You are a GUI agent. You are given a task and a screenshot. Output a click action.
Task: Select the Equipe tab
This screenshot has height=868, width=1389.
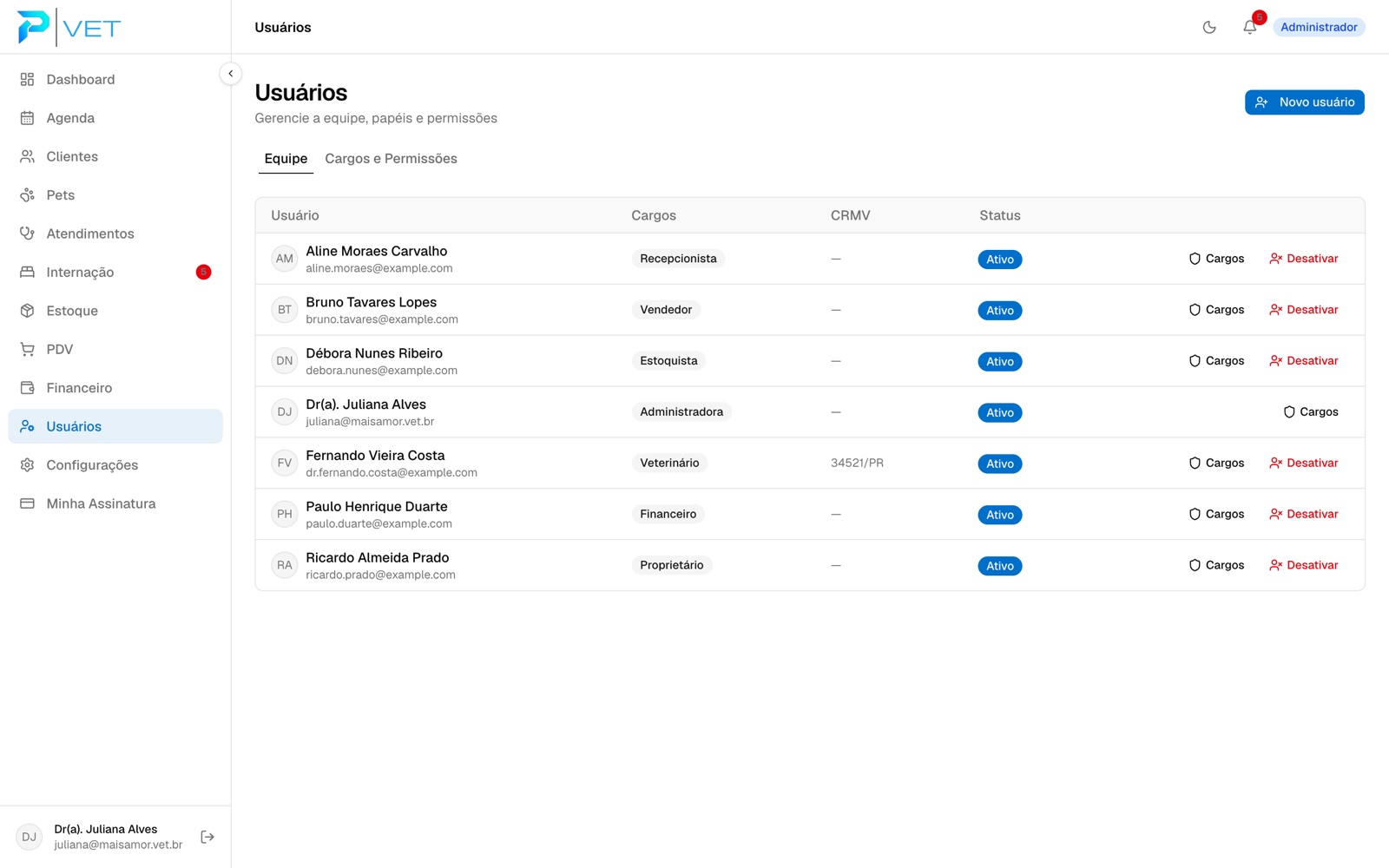pos(286,159)
